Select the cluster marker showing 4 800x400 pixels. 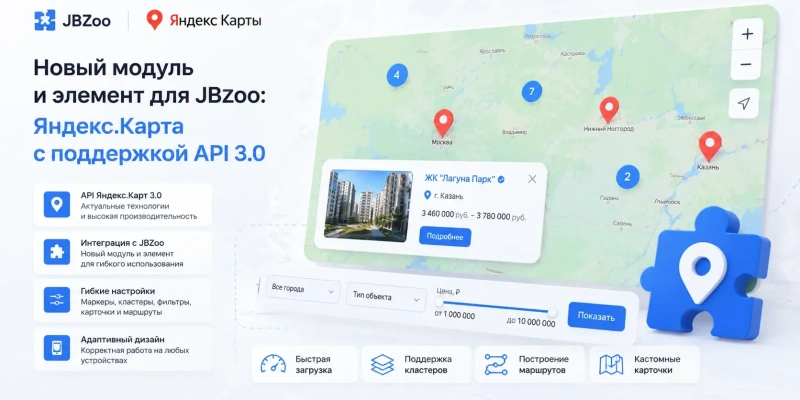pyautogui.click(x=397, y=75)
